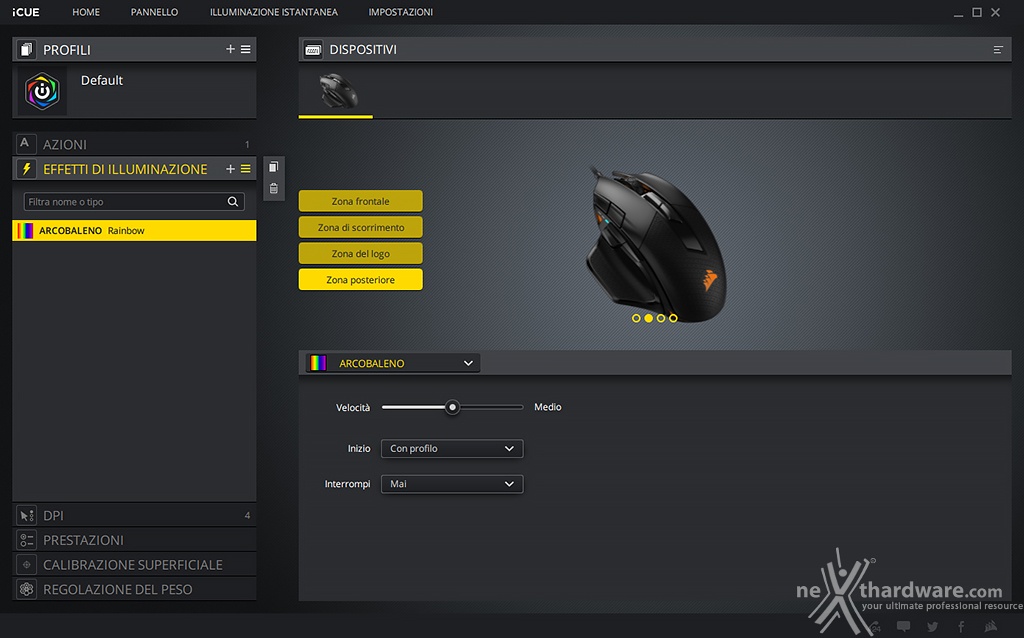Select the third mouse LED dot

click(x=661, y=318)
